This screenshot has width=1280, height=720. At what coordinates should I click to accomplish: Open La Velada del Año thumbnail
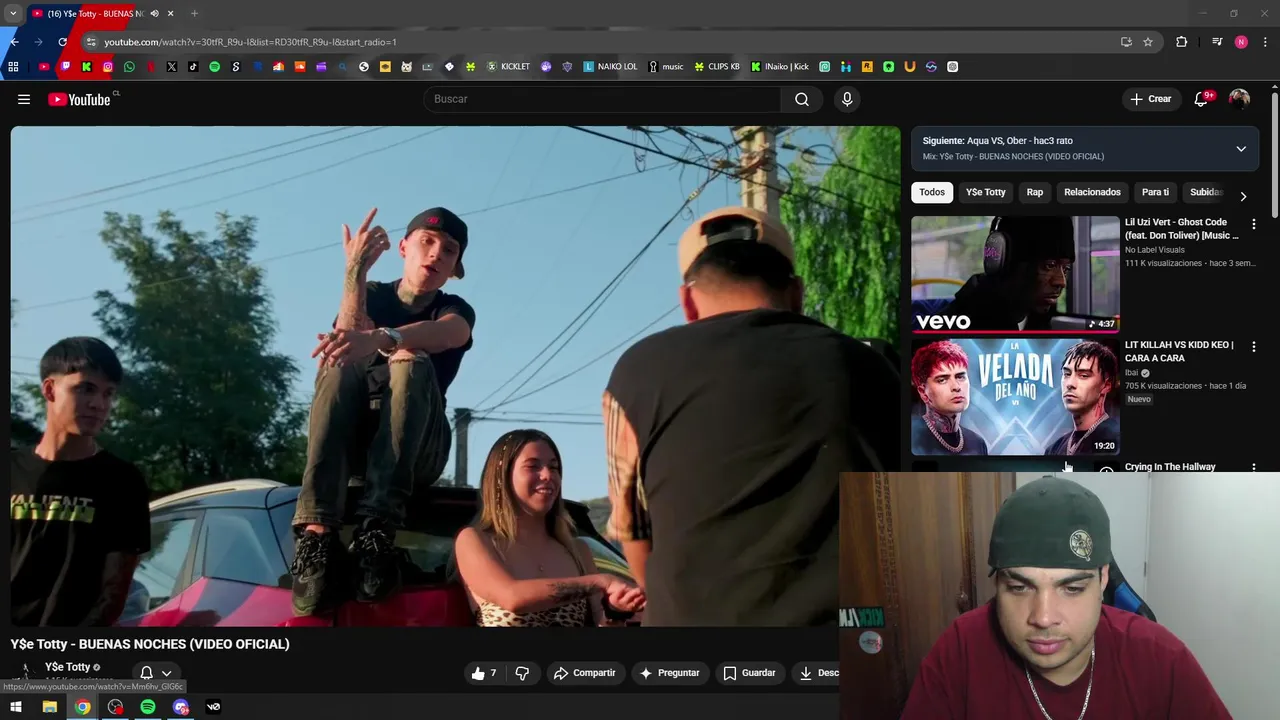coord(1015,397)
